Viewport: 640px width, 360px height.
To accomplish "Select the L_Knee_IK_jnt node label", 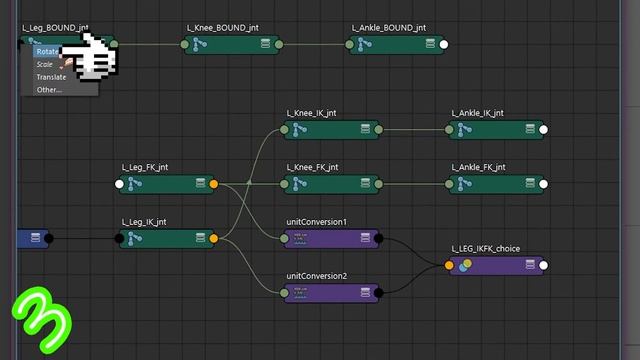I will point(311,113).
